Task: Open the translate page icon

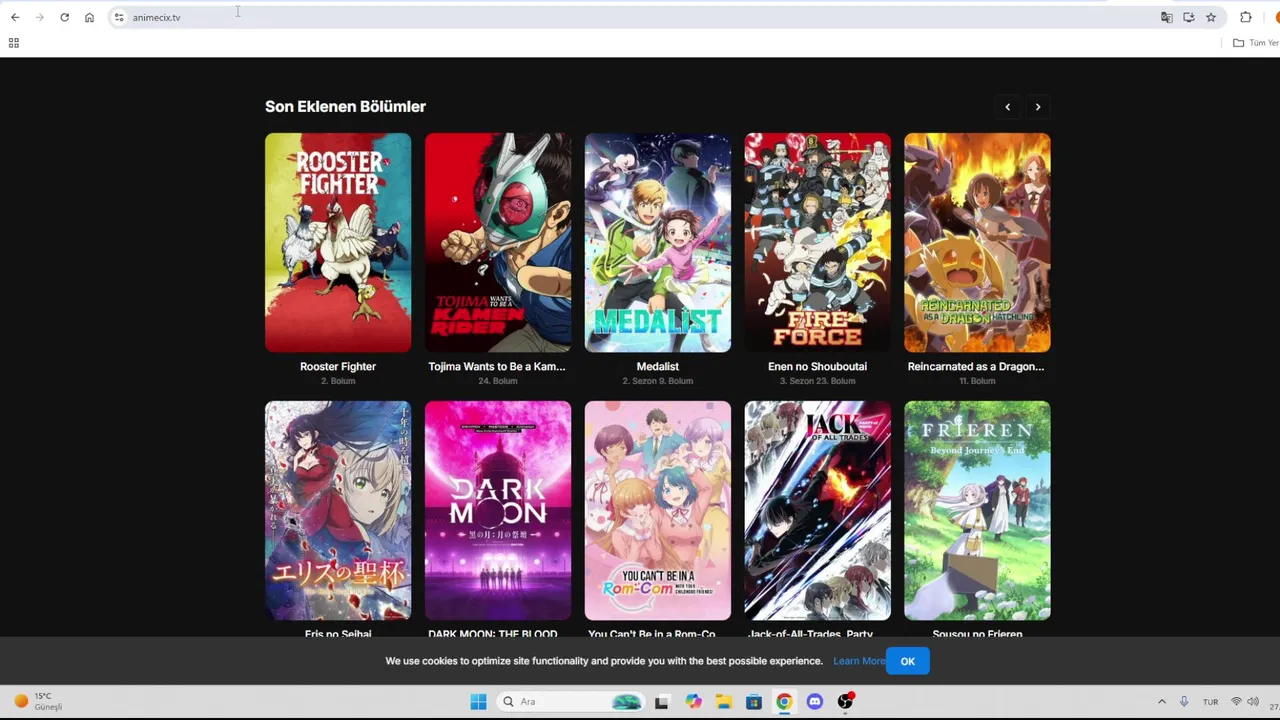Action: point(1166,17)
